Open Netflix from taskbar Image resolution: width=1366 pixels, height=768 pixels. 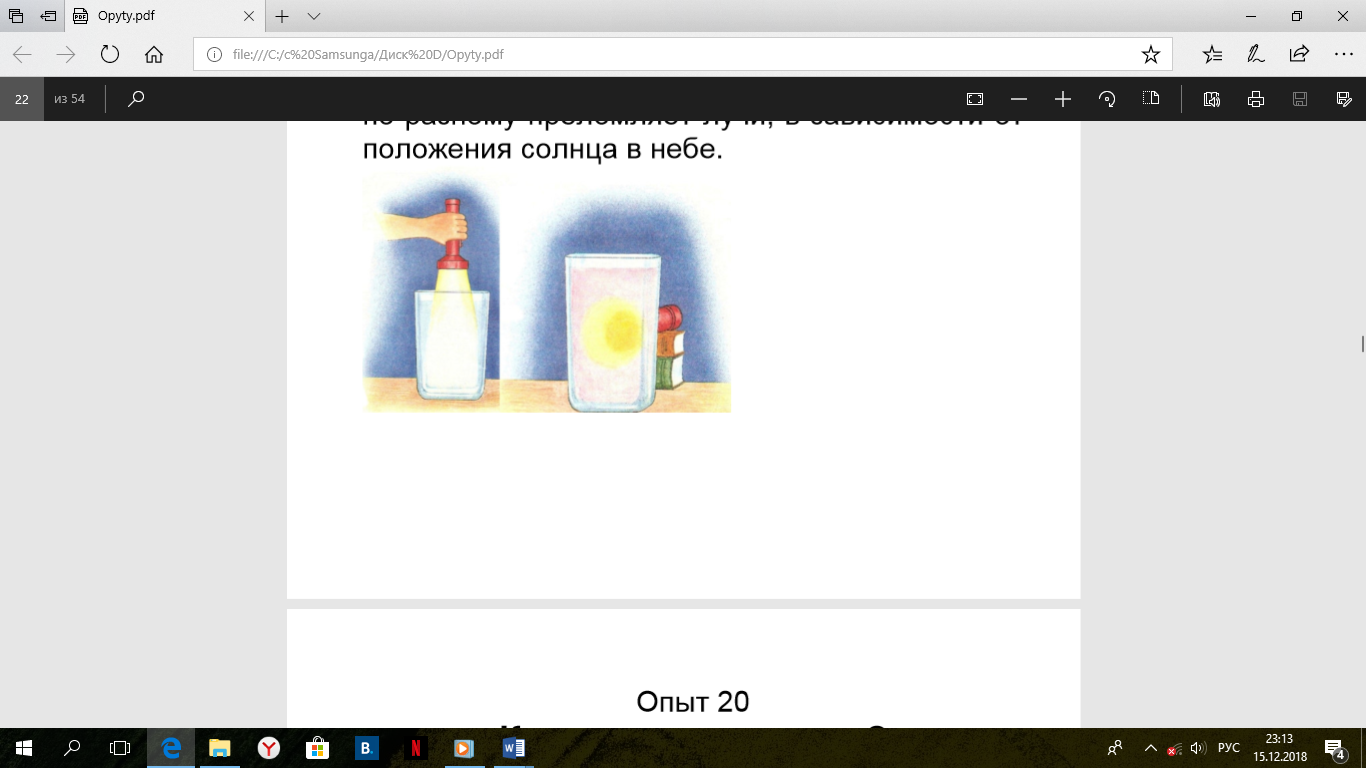(414, 748)
